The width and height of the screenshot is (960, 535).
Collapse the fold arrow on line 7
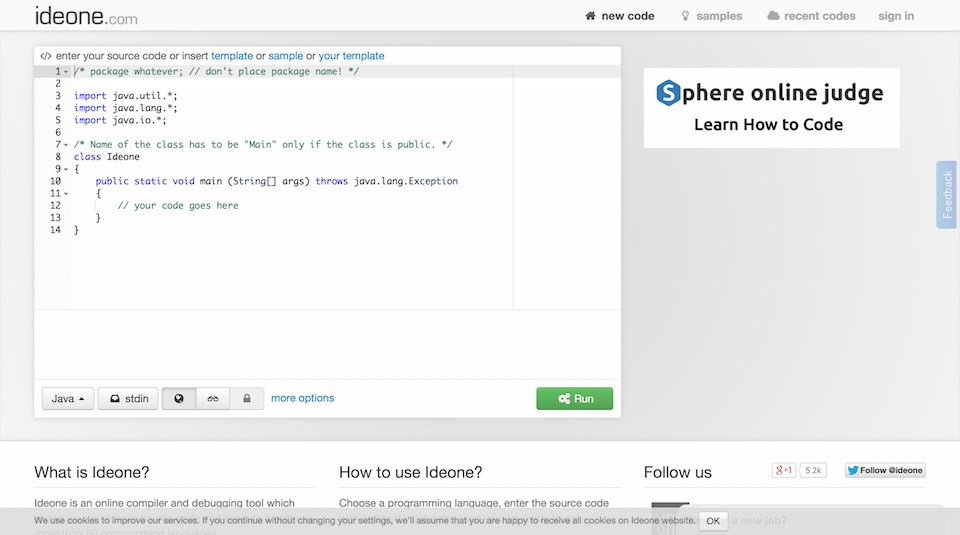[x=66, y=145]
